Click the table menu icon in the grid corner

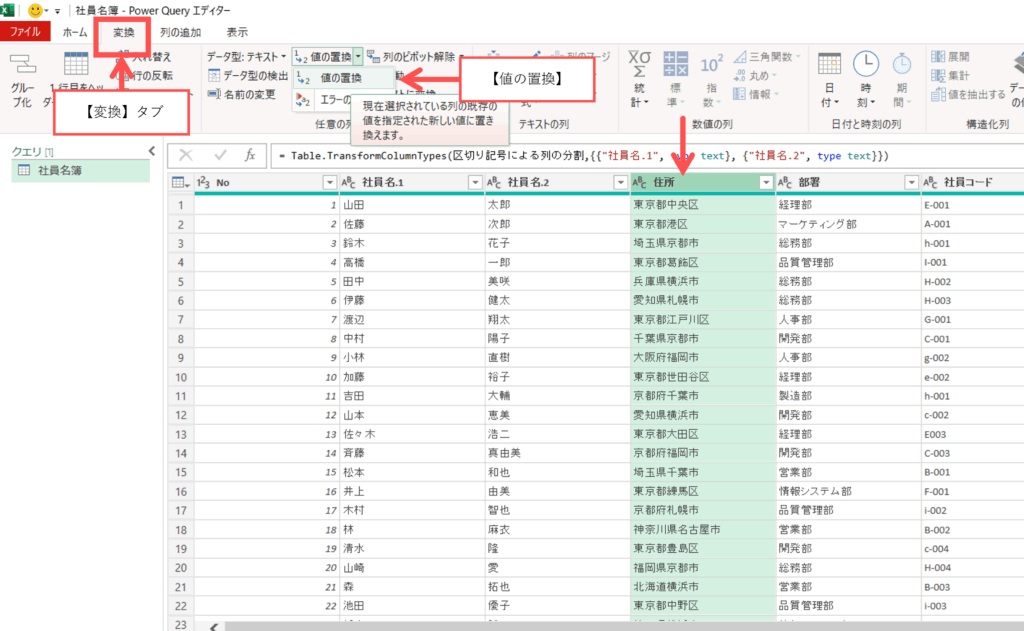[x=179, y=182]
